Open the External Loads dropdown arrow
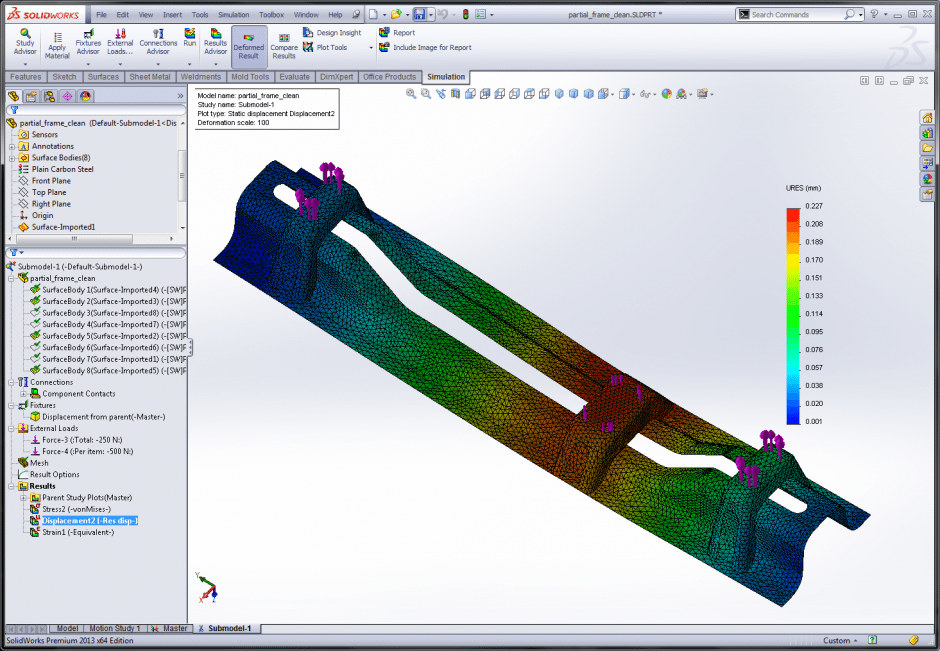Viewport: 940px width, 651px height. click(120, 63)
